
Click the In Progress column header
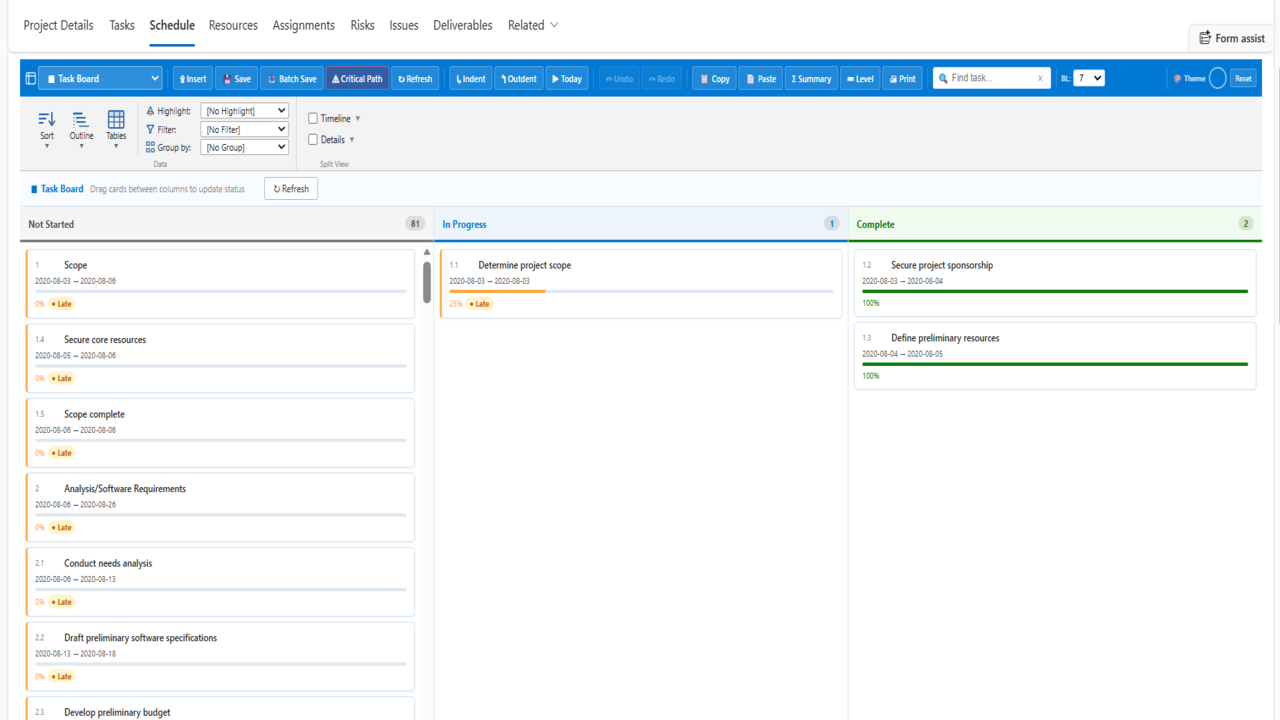(641, 224)
